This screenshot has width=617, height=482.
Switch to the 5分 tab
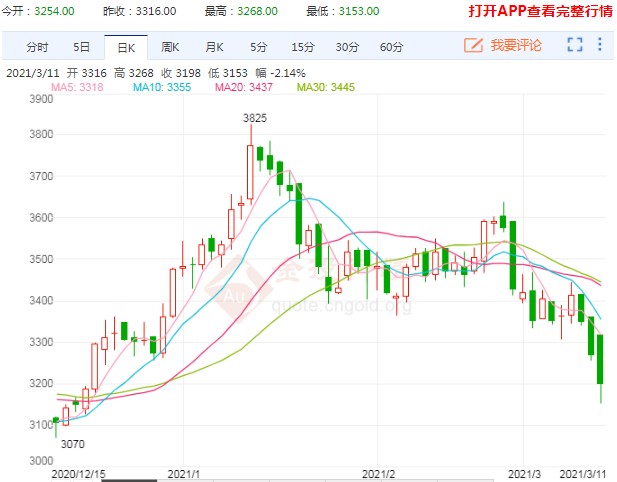coord(259,47)
